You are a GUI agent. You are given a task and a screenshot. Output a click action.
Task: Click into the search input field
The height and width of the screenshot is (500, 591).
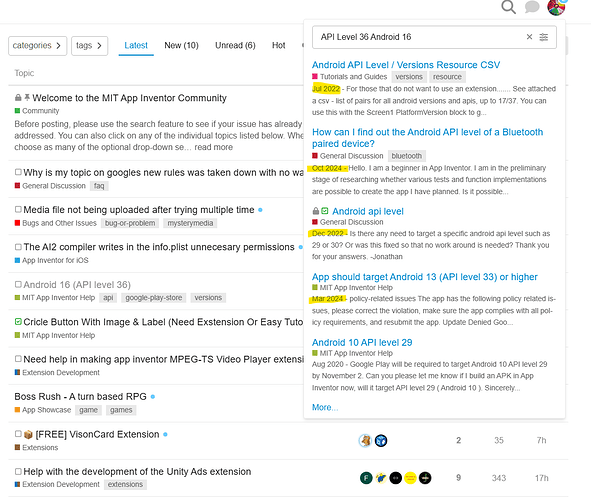(418, 37)
